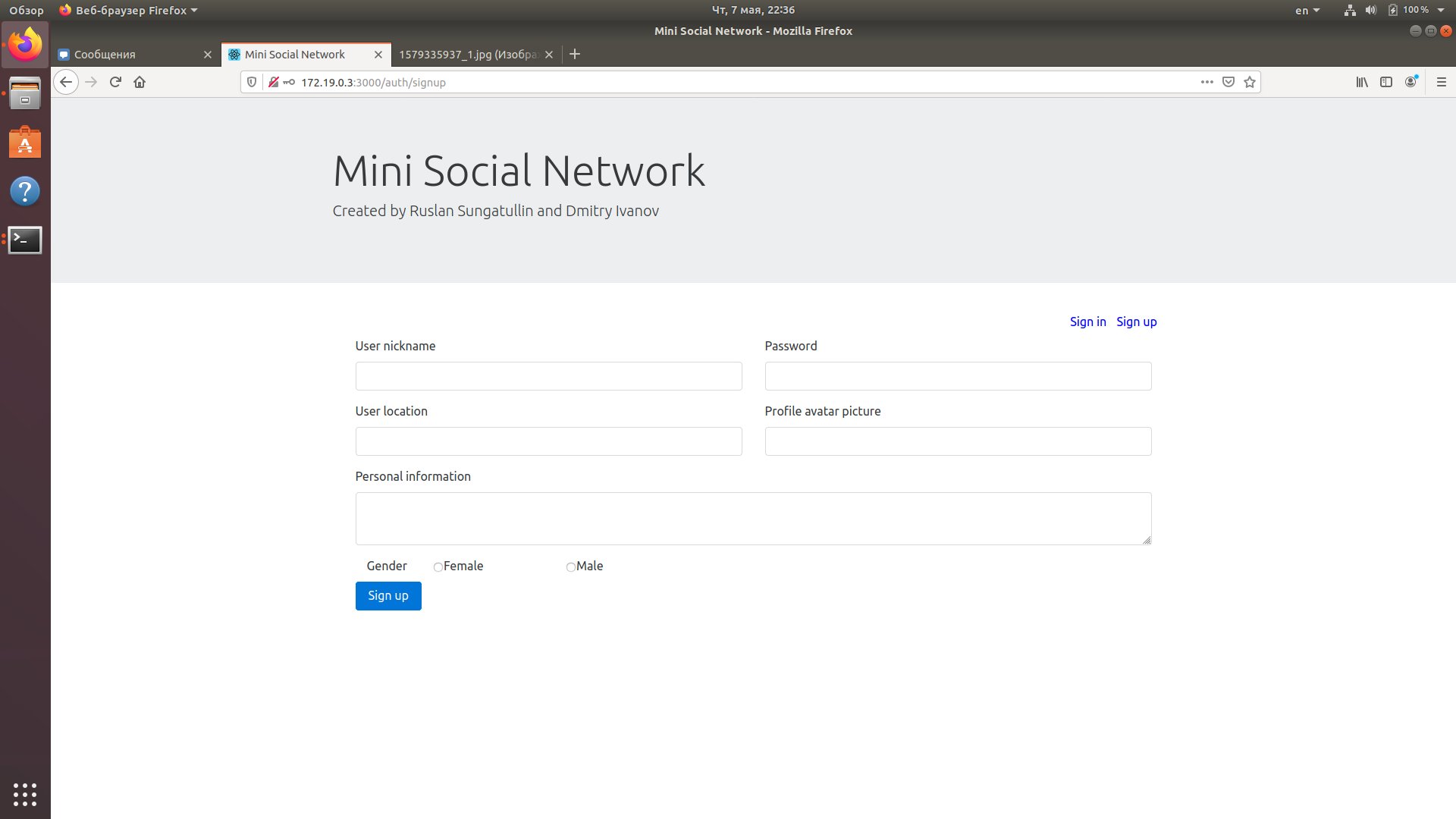Image resolution: width=1456 pixels, height=819 pixels.
Task: Open Firefox application menu dropdown in top bar
Action: [129, 11]
